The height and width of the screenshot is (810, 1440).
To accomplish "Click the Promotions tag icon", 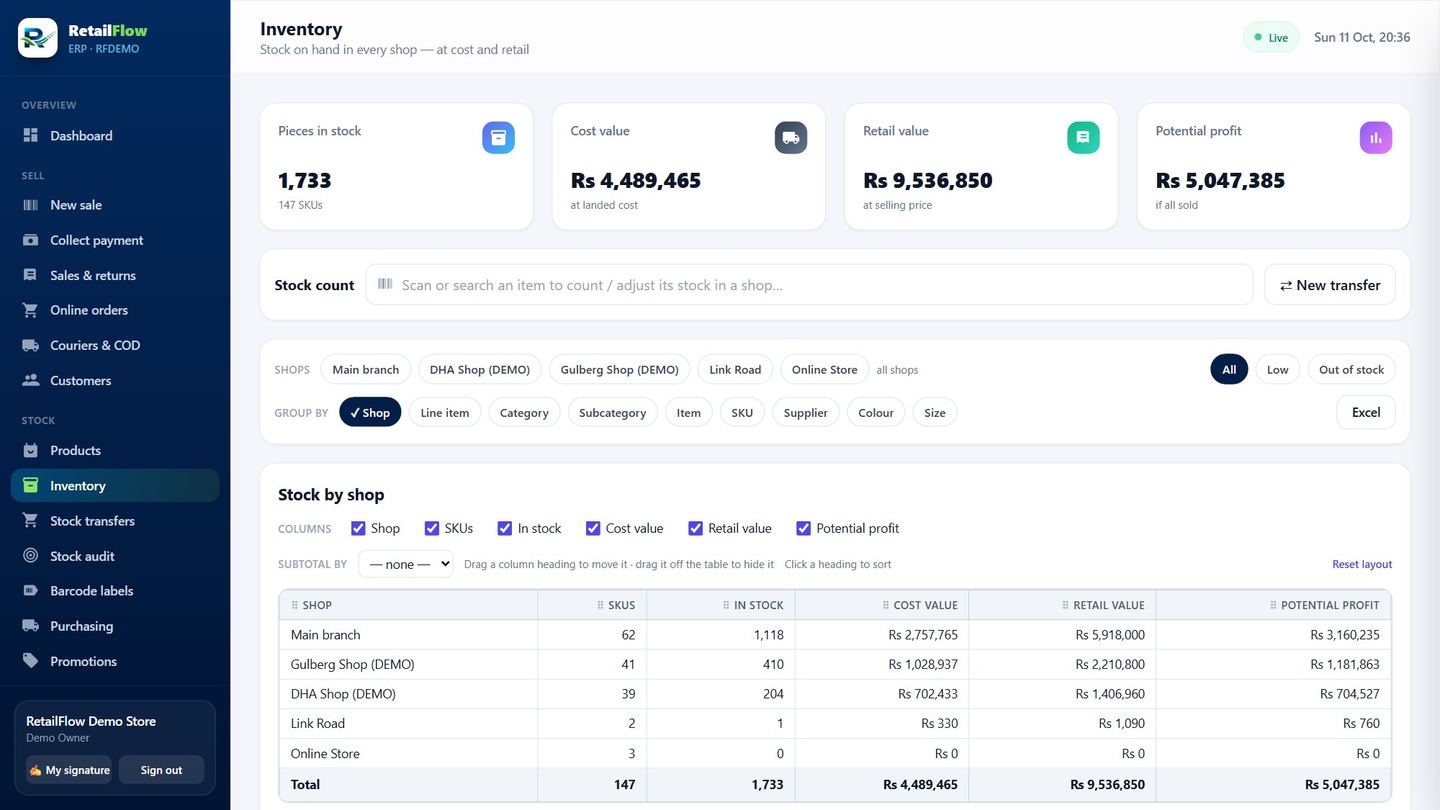I will pyautogui.click(x=30, y=661).
